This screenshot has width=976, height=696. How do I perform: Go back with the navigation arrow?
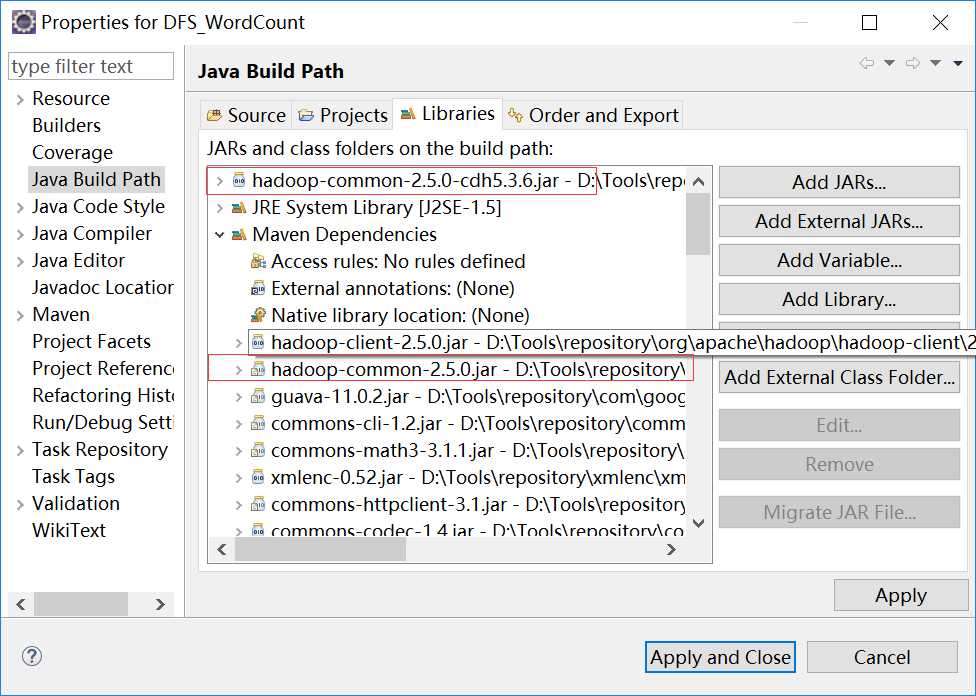(x=866, y=63)
